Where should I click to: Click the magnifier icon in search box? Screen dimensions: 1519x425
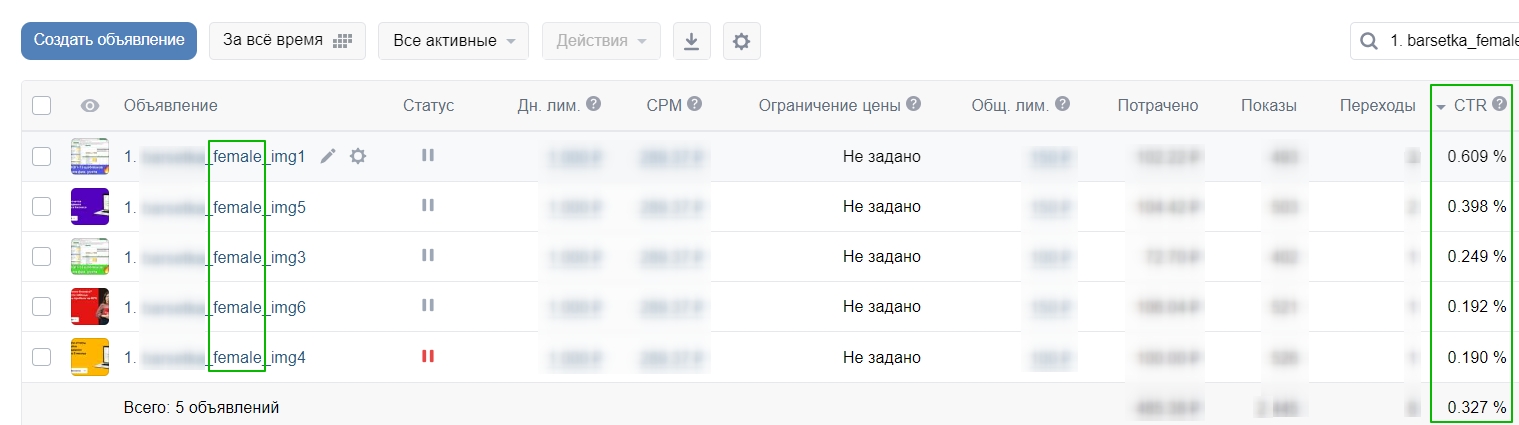(x=1368, y=41)
